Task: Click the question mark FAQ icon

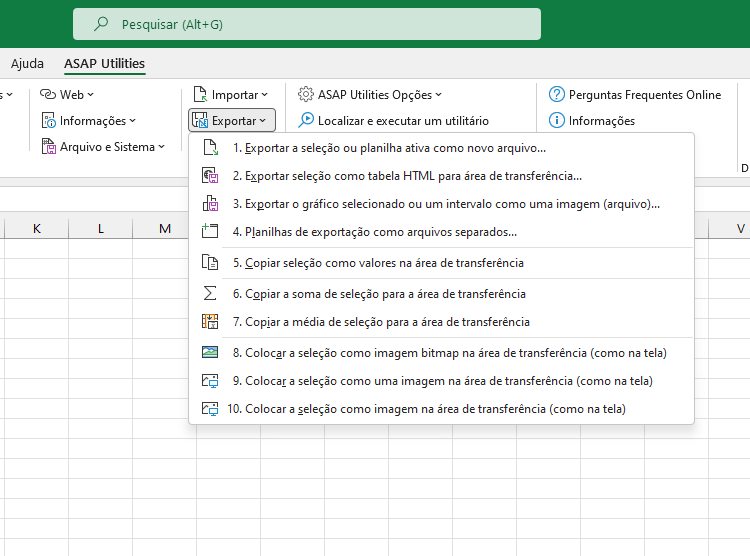Action: point(557,94)
